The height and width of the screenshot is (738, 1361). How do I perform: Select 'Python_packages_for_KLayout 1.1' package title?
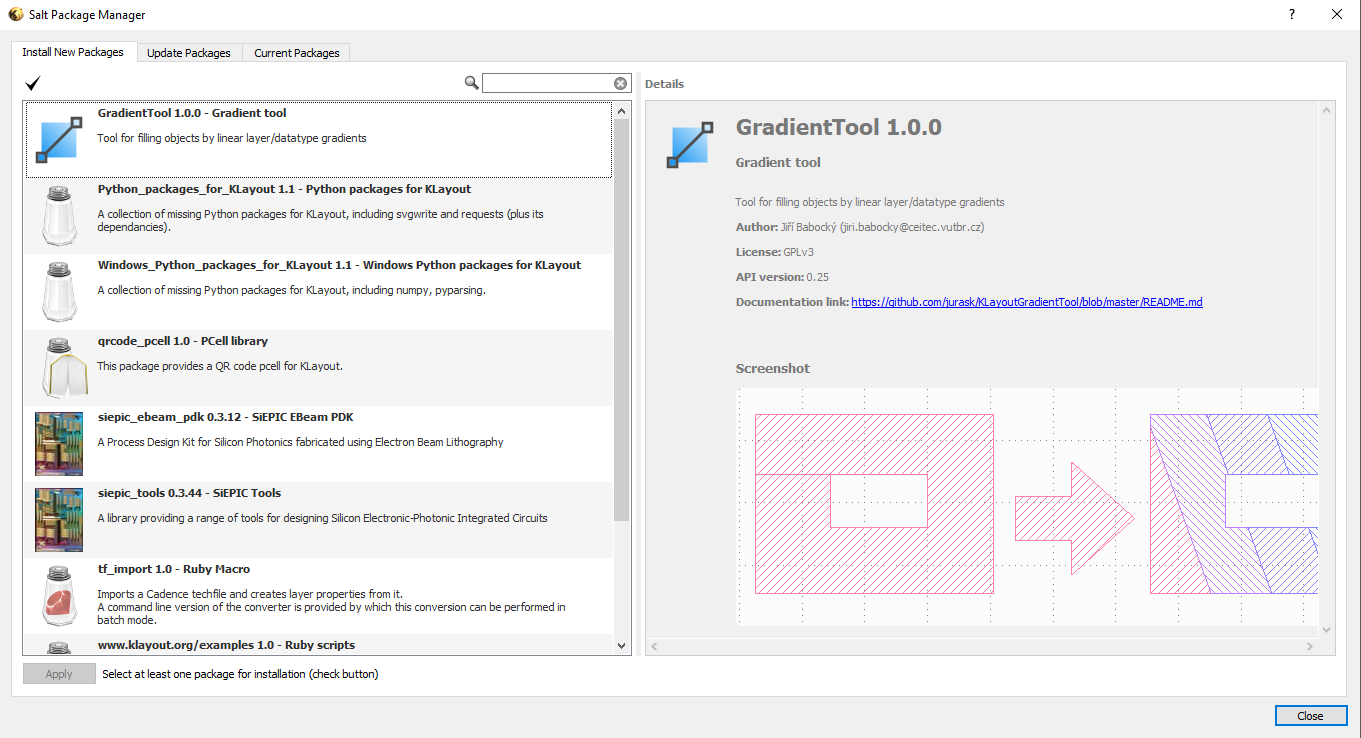coord(284,189)
